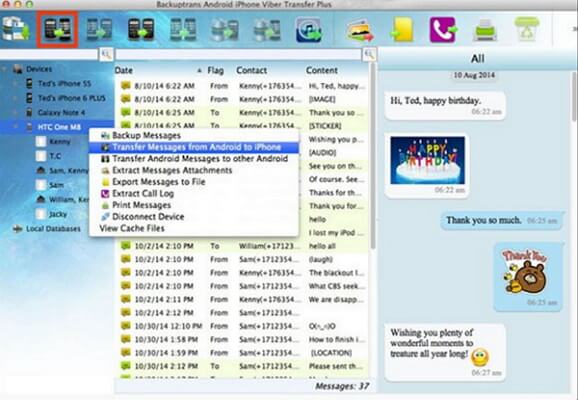Choose Transfer Android Messages to other Android
This screenshot has width=578, height=400.
194,159
